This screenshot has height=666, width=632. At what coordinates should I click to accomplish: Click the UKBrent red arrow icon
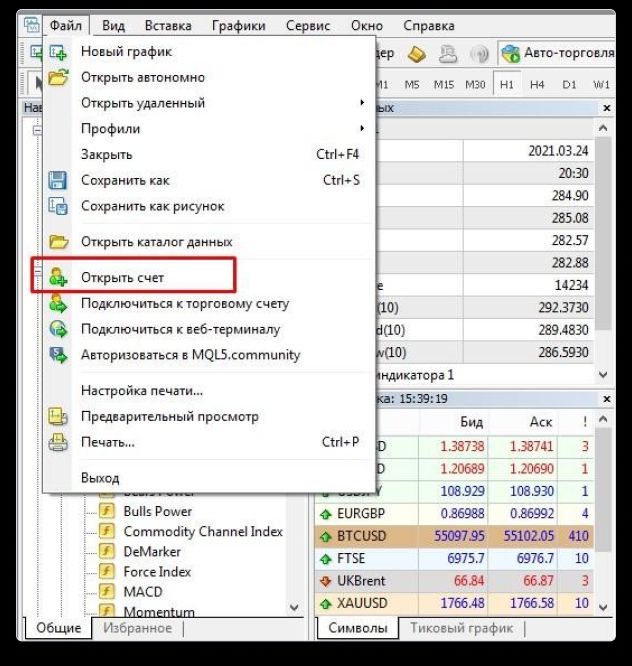coord(326,581)
